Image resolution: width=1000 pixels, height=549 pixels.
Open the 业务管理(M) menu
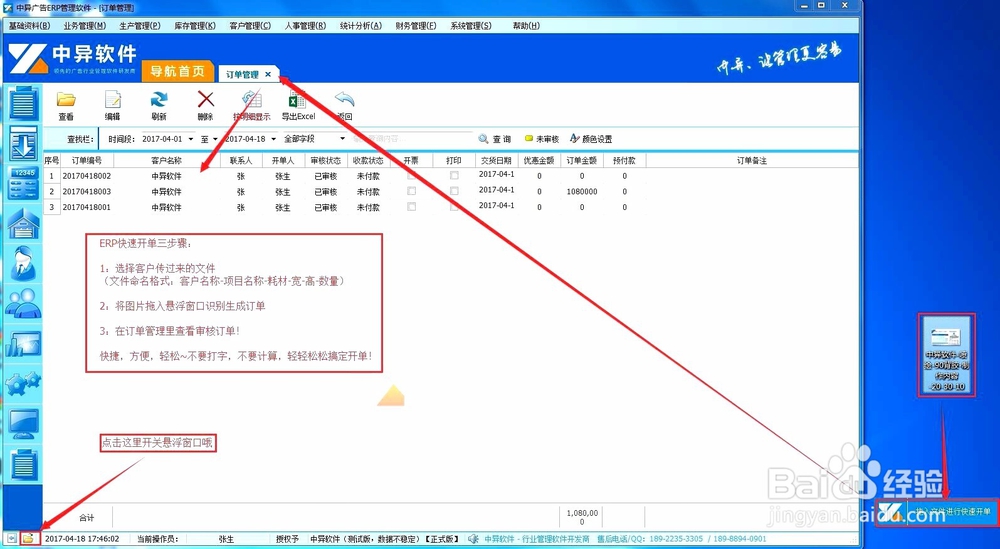(x=85, y=26)
